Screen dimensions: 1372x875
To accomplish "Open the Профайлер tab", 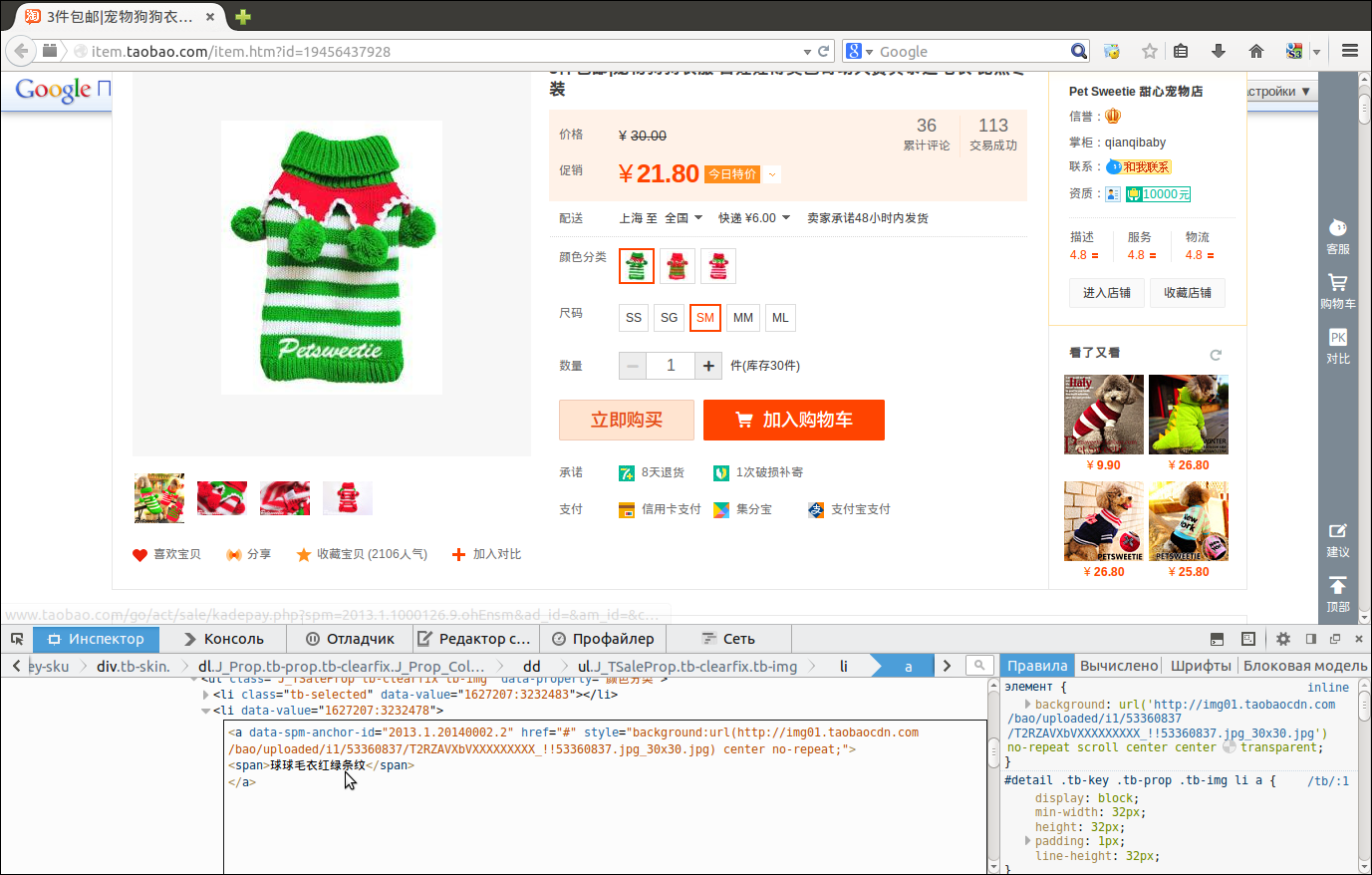I will click(x=604, y=639).
